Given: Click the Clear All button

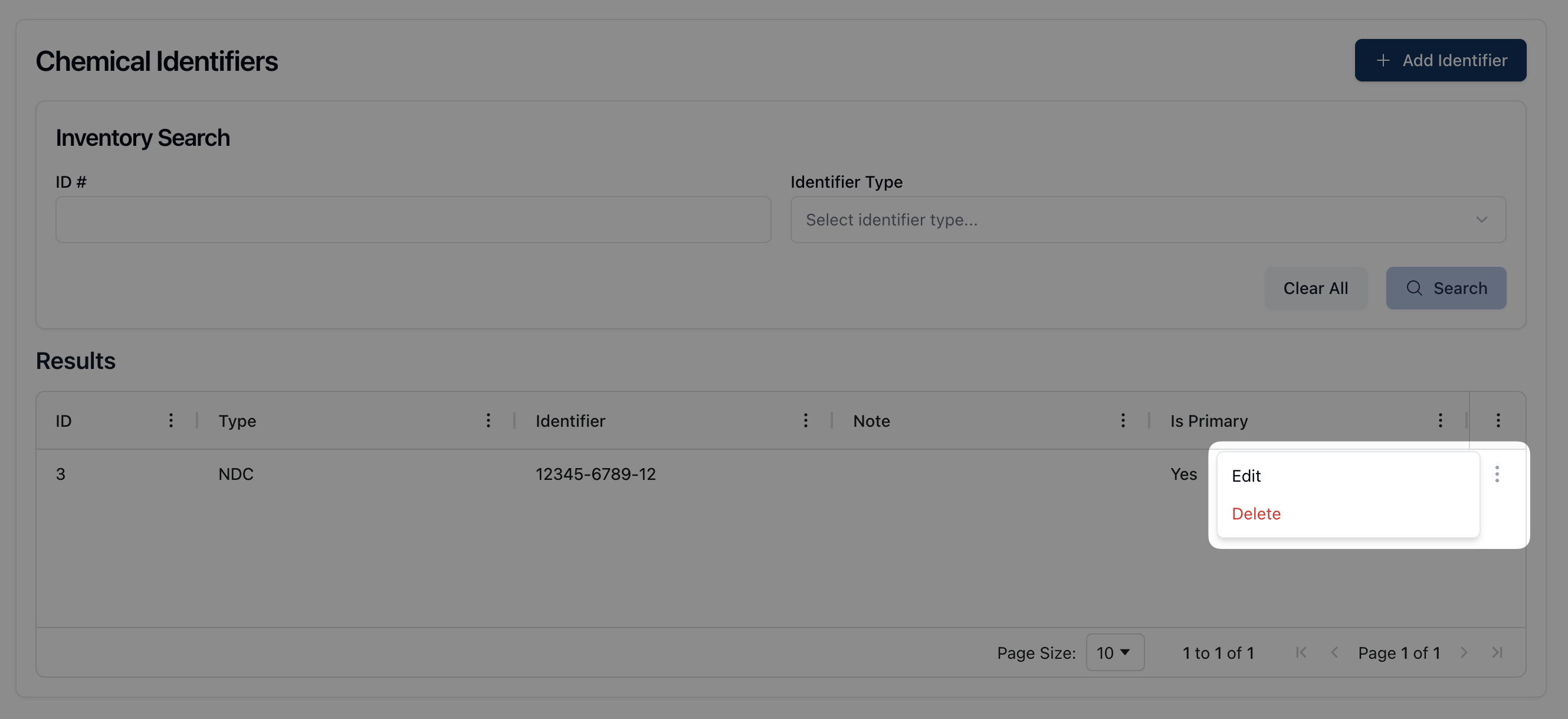Looking at the screenshot, I should tap(1316, 288).
